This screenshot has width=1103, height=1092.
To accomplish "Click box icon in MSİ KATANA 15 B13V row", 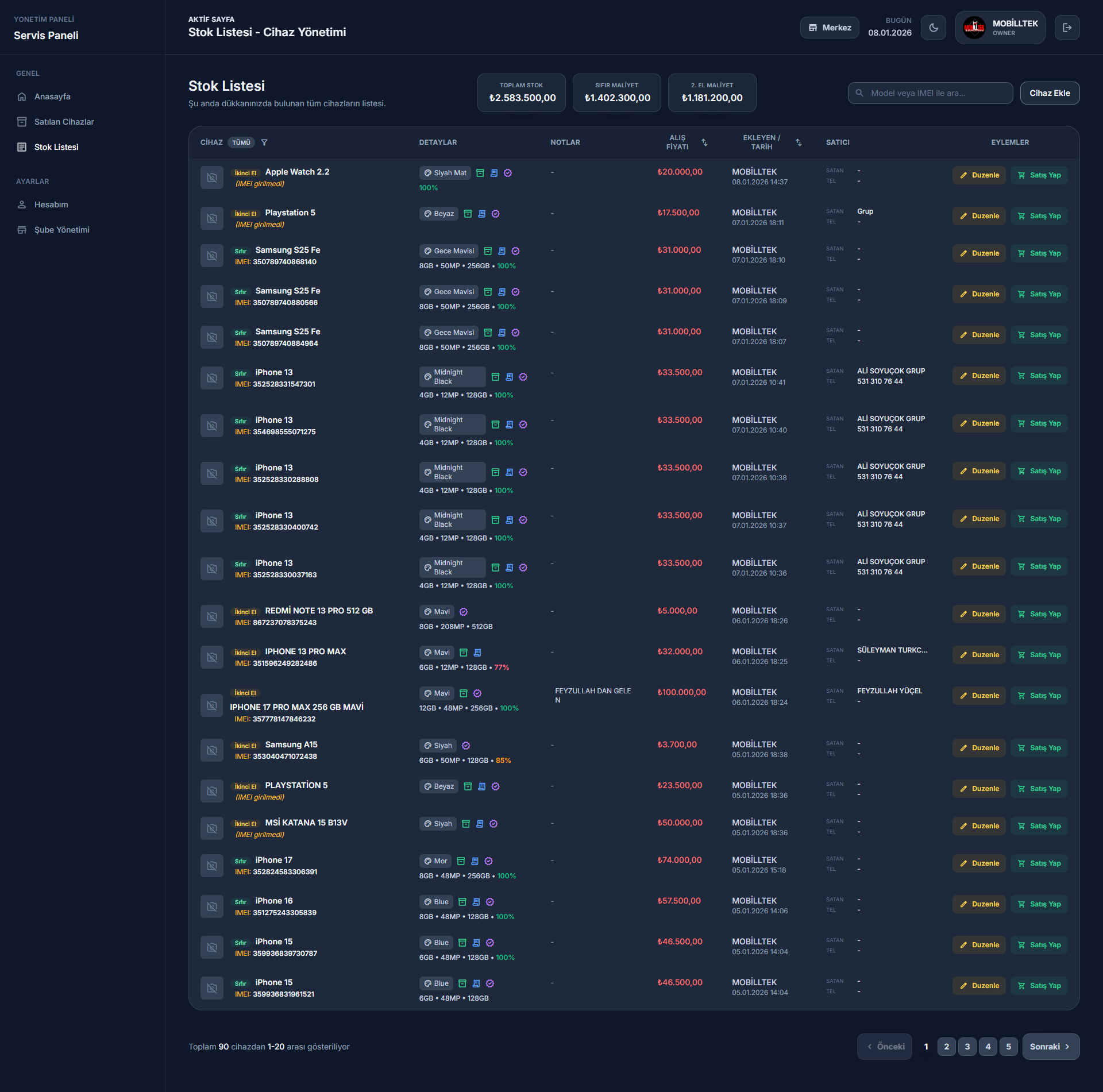I will (466, 824).
